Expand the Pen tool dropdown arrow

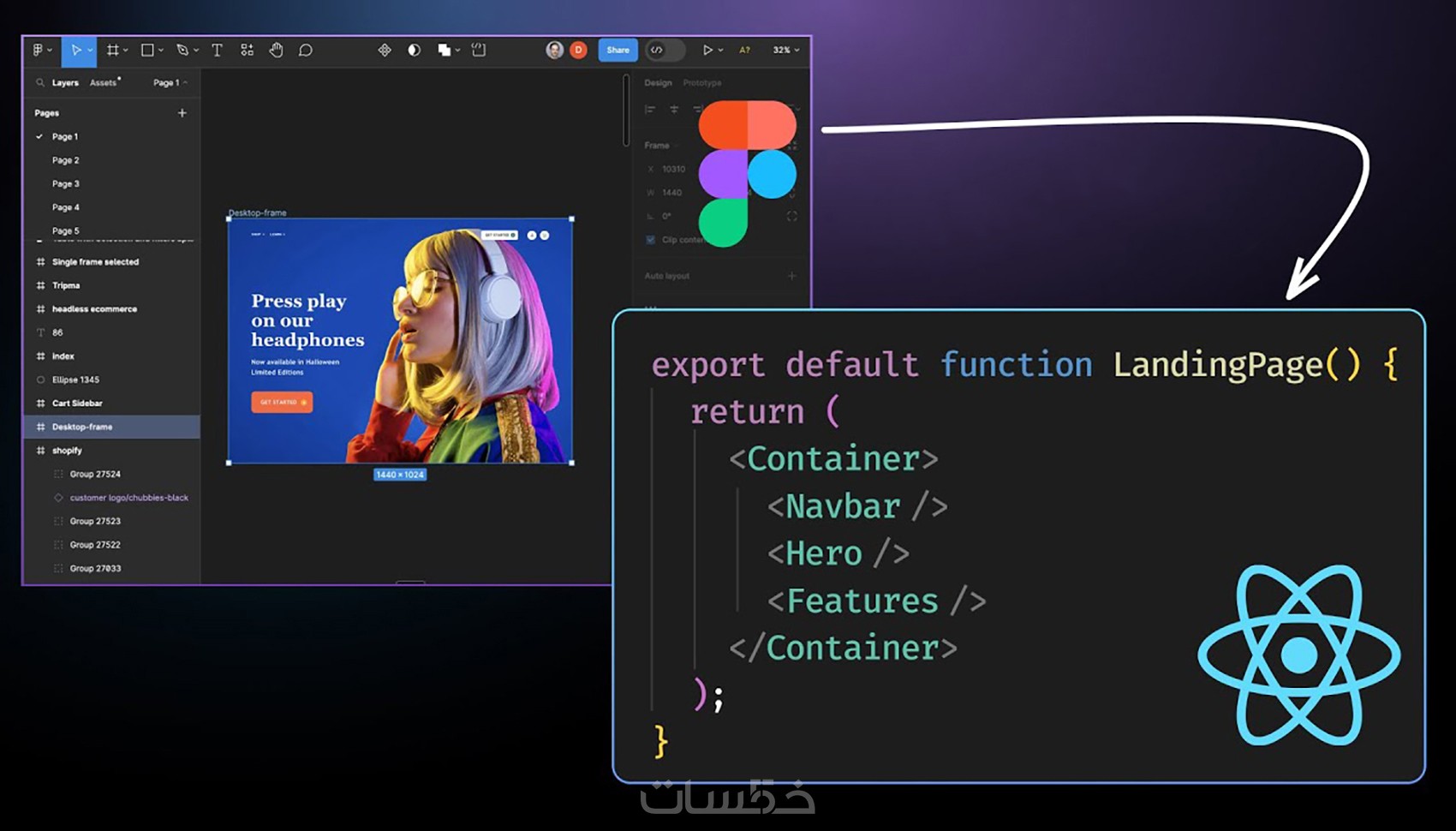(x=196, y=51)
